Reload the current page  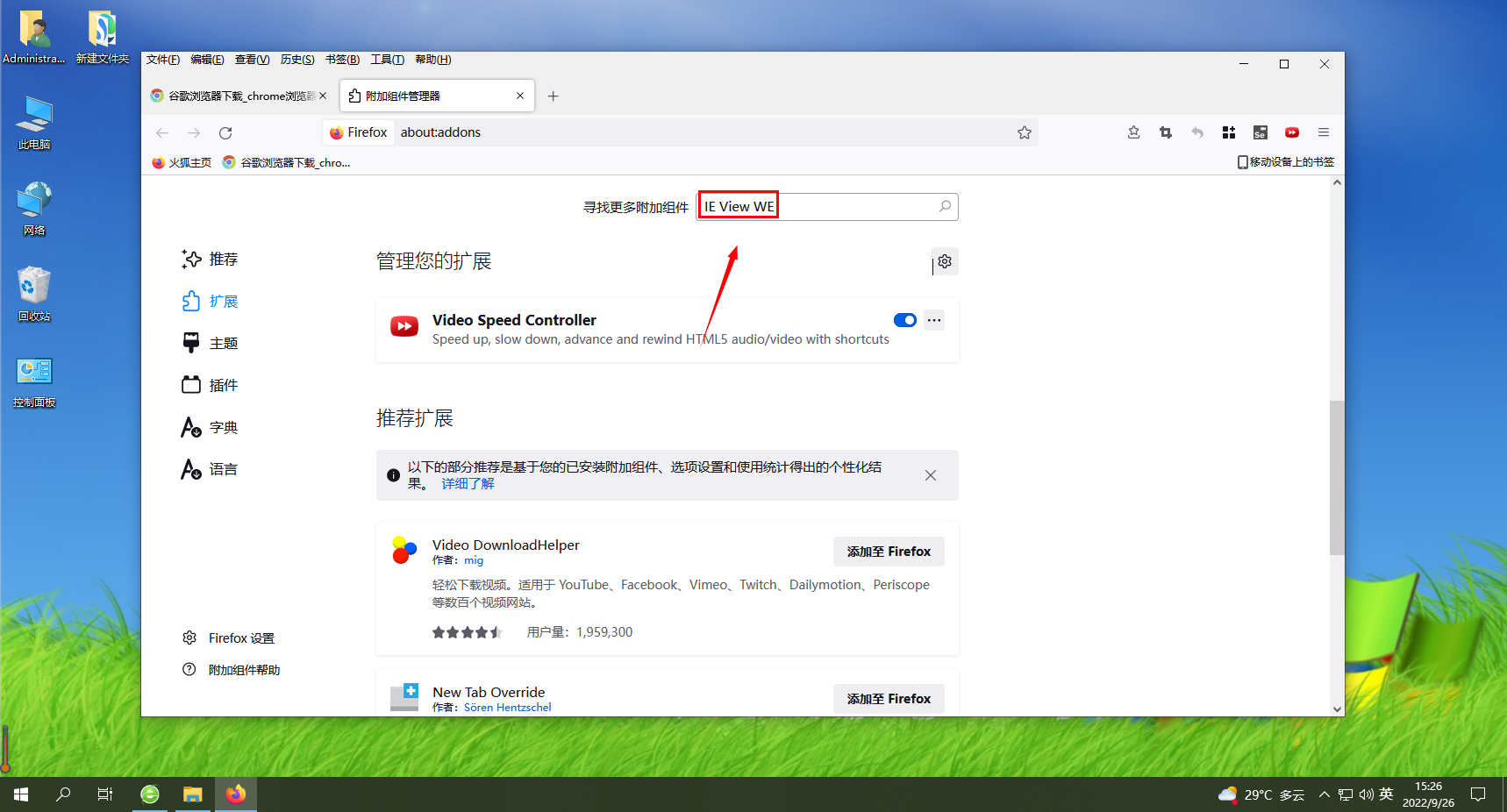pos(225,132)
